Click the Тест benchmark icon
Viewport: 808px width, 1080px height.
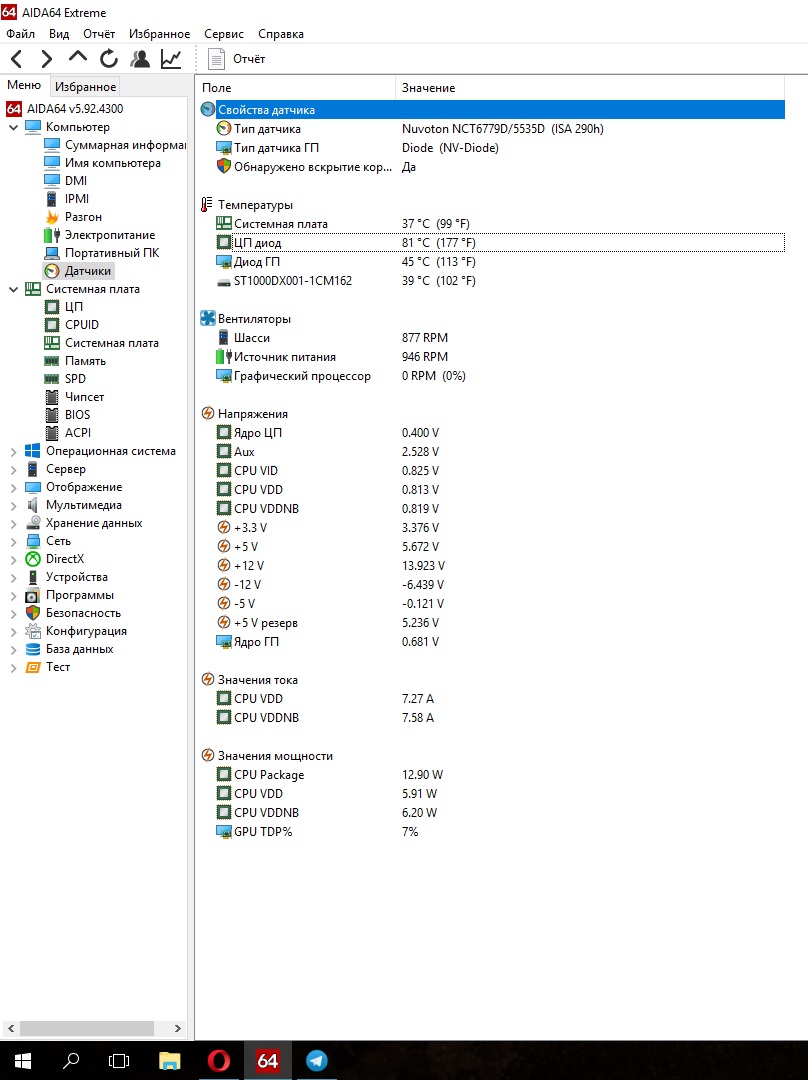pyautogui.click(x=32, y=667)
